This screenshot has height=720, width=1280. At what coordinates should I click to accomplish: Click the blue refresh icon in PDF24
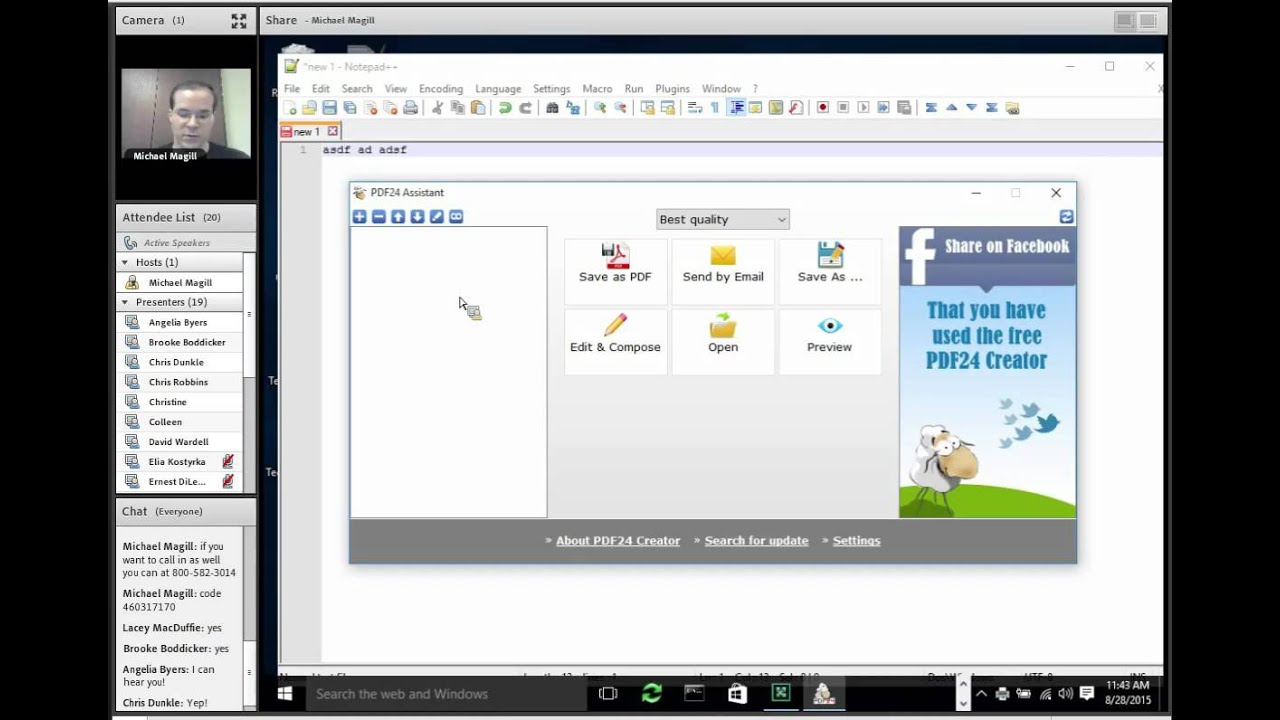tap(1067, 217)
